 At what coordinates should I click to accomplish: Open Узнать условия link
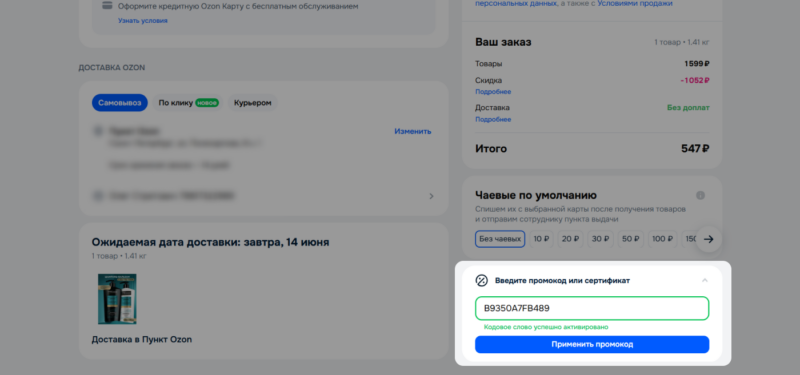[x=143, y=21]
